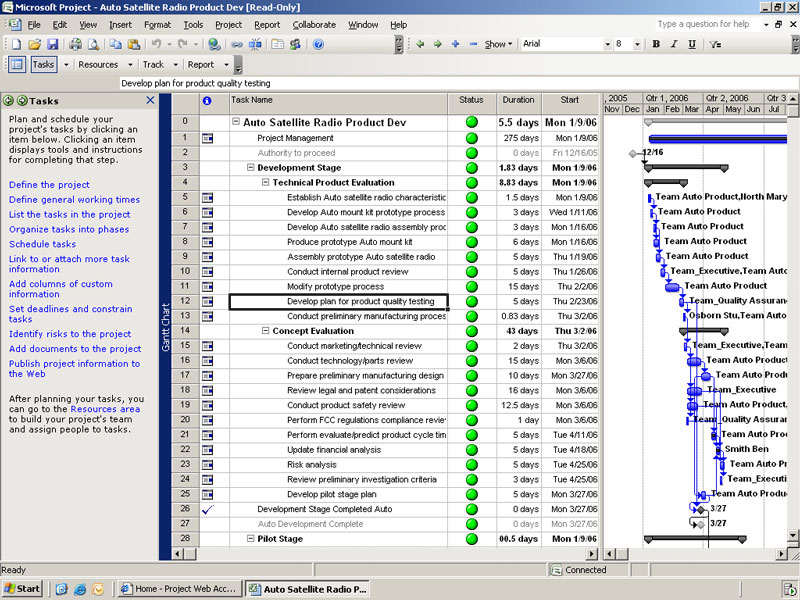The width and height of the screenshot is (800, 600).
Task: Click the Outdent green left arrow
Action: pyautogui.click(x=419, y=44)
